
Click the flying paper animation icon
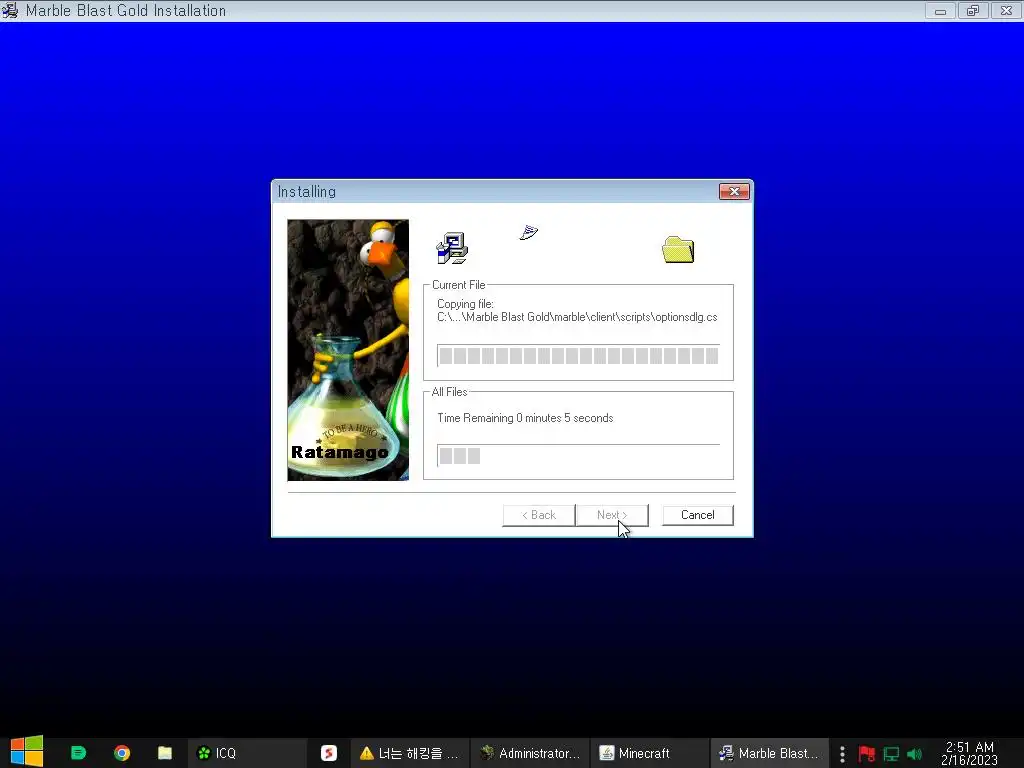pos(528,232)
